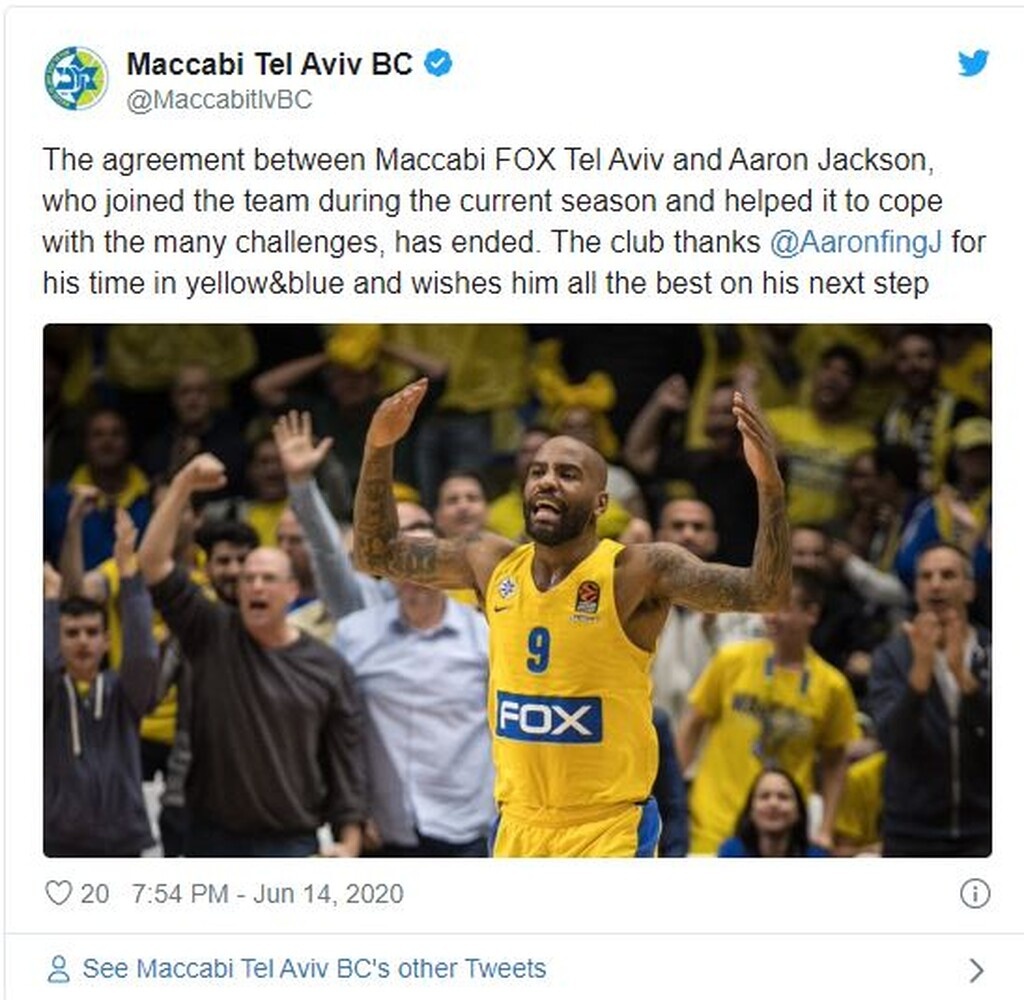
Task: Click the person icon beside other Tweets
Action: click(59, 969)
